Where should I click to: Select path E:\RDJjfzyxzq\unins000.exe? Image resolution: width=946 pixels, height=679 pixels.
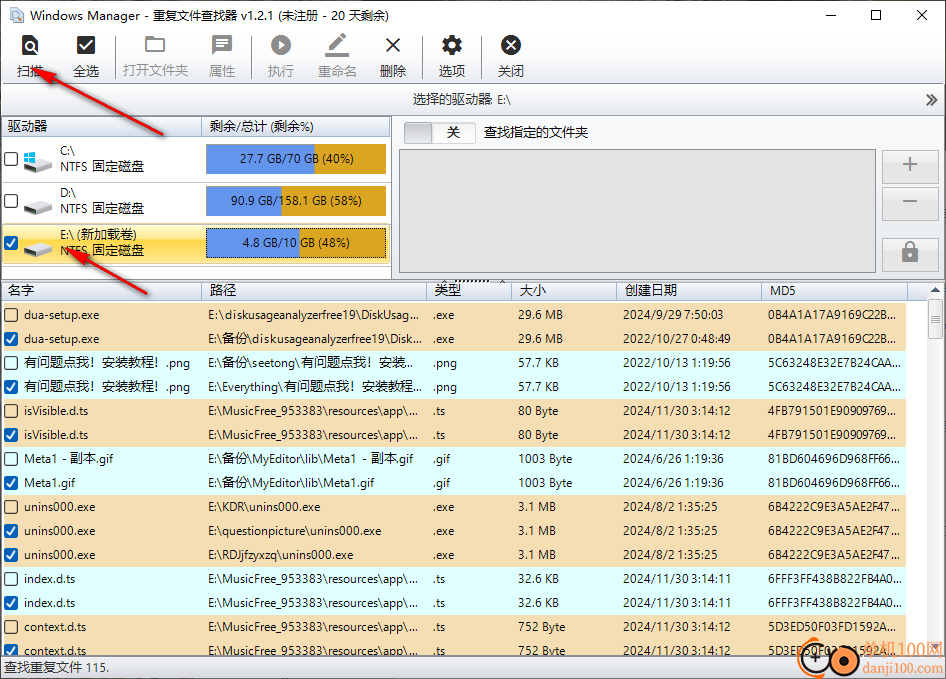tap(281, 555)
